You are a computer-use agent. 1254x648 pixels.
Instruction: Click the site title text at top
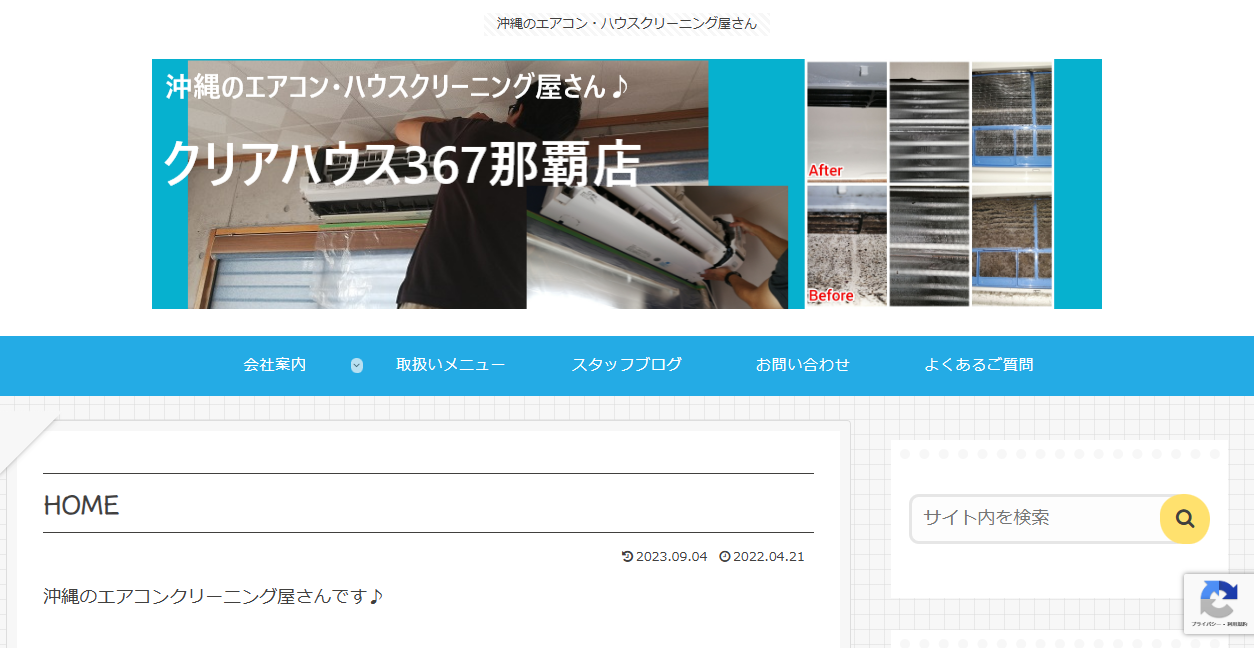[x=626, y=21]
